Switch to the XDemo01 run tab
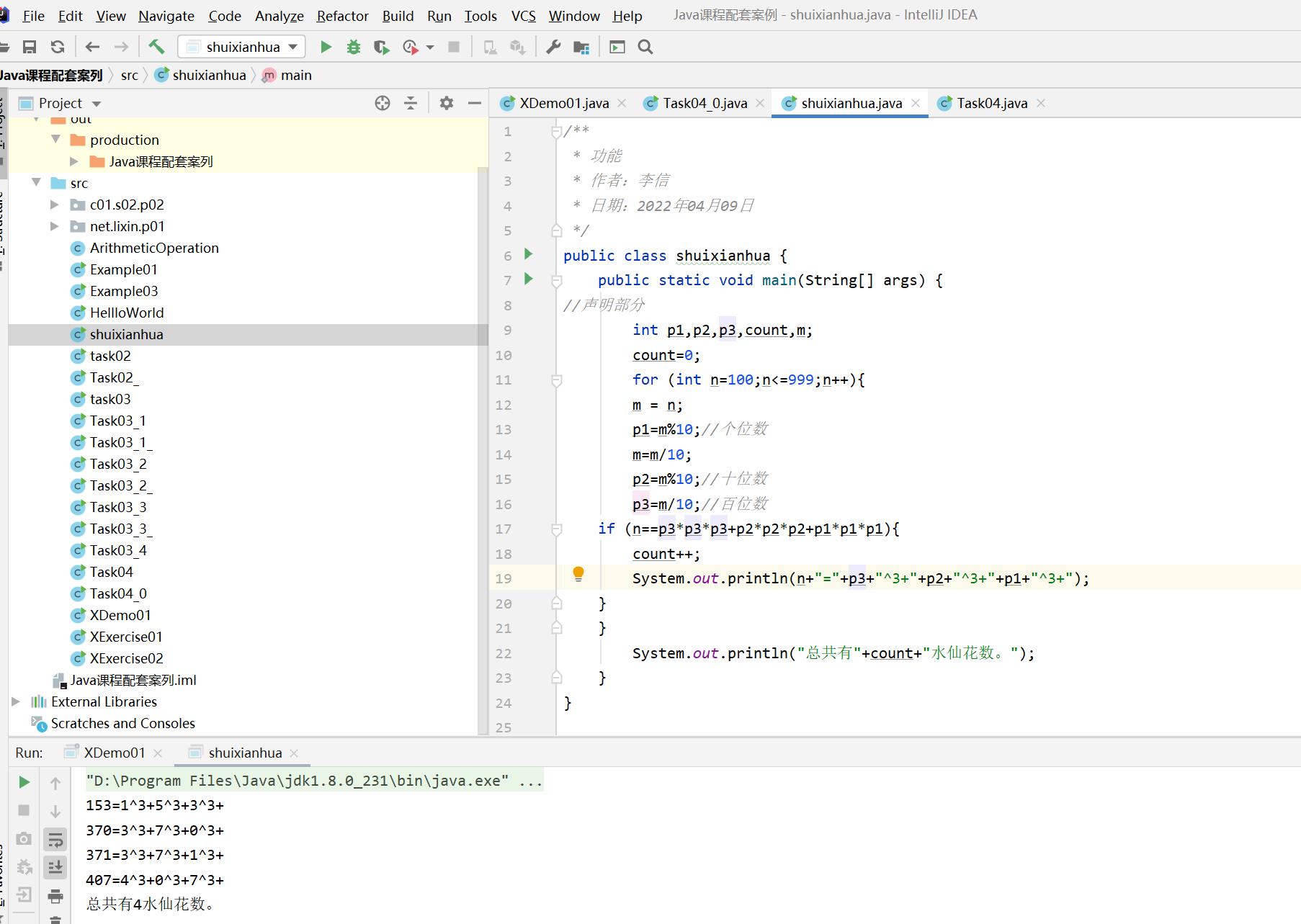Image resolution: width=1301 pixels, height=924 pixels. coord(114,753)
